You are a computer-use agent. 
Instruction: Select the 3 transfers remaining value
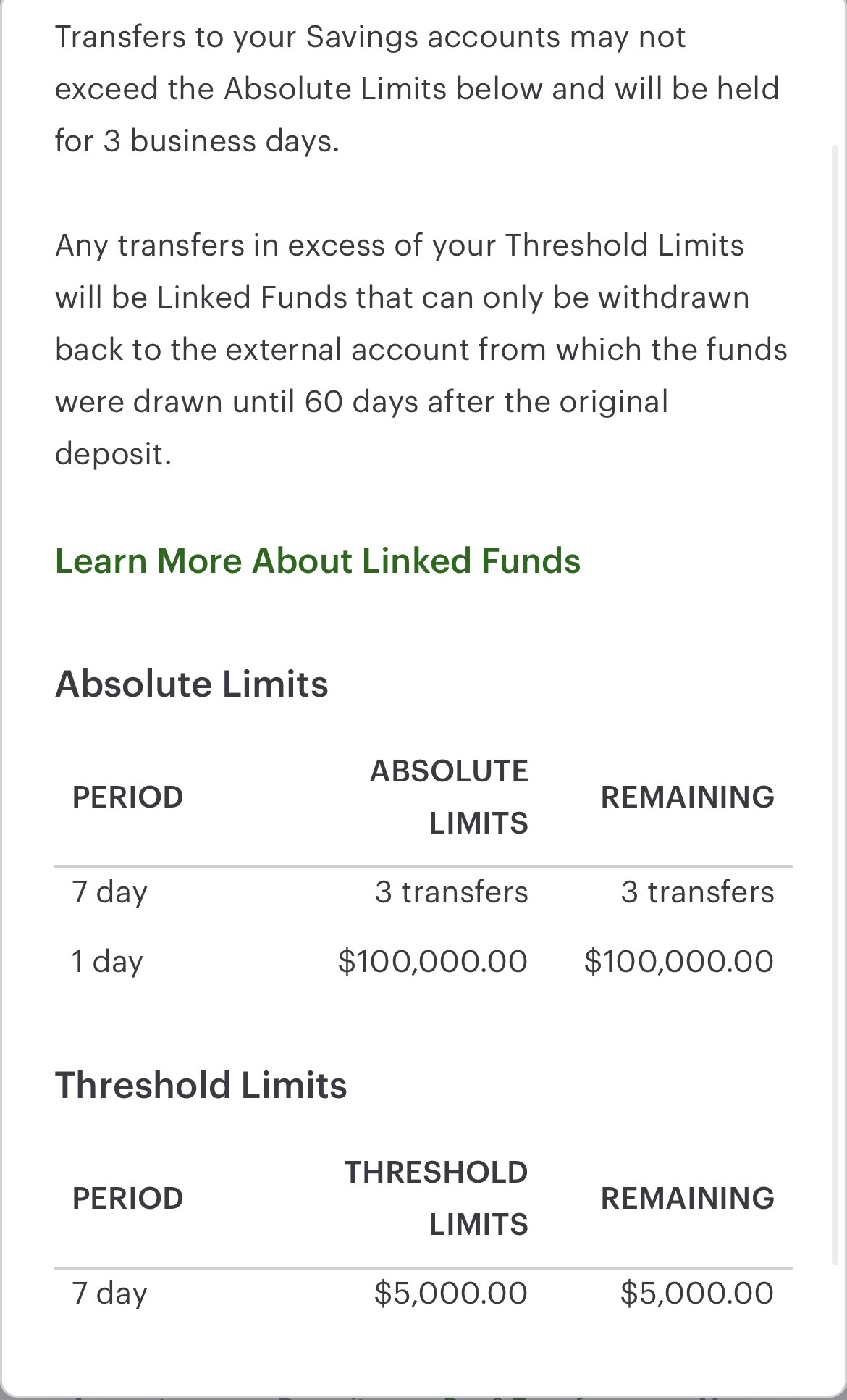pos(697,892)
